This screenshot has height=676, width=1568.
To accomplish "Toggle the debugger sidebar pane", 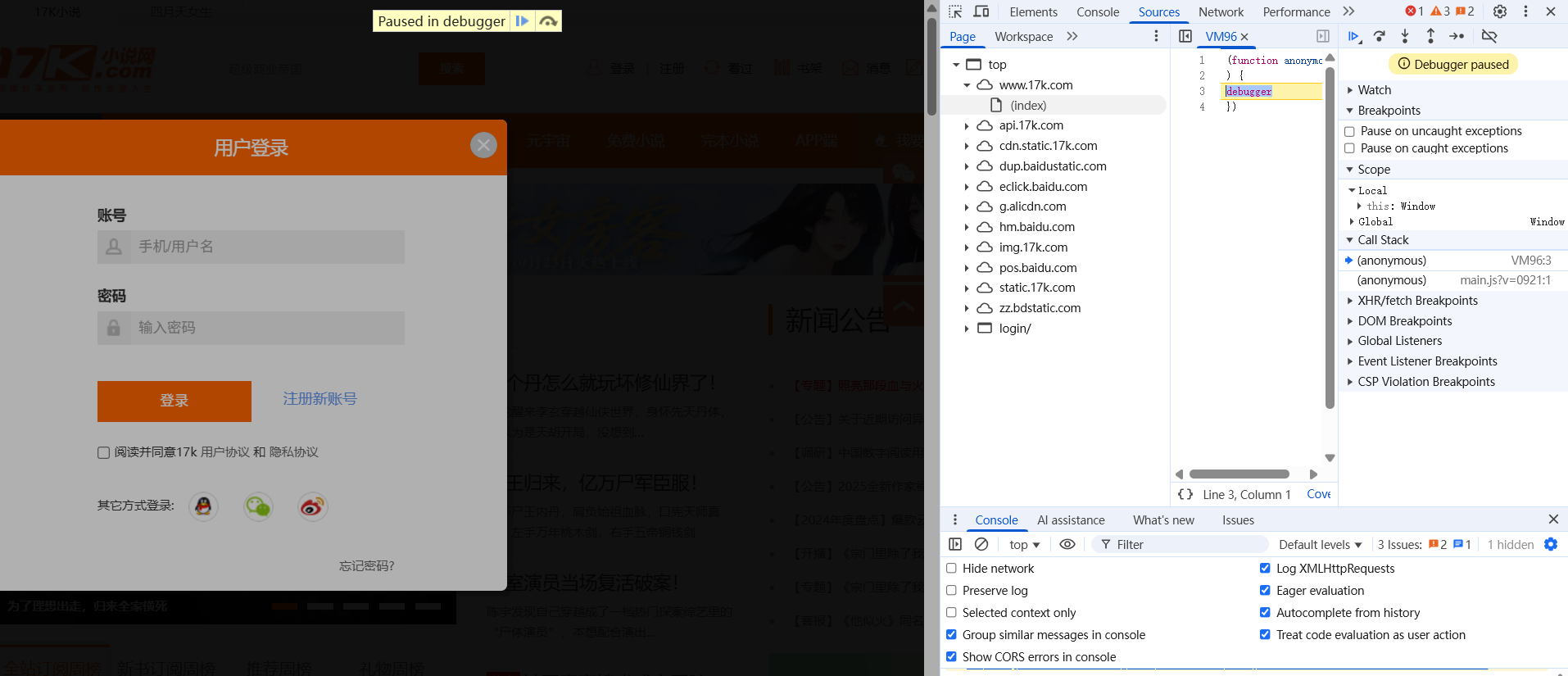I will point(1323,36).
